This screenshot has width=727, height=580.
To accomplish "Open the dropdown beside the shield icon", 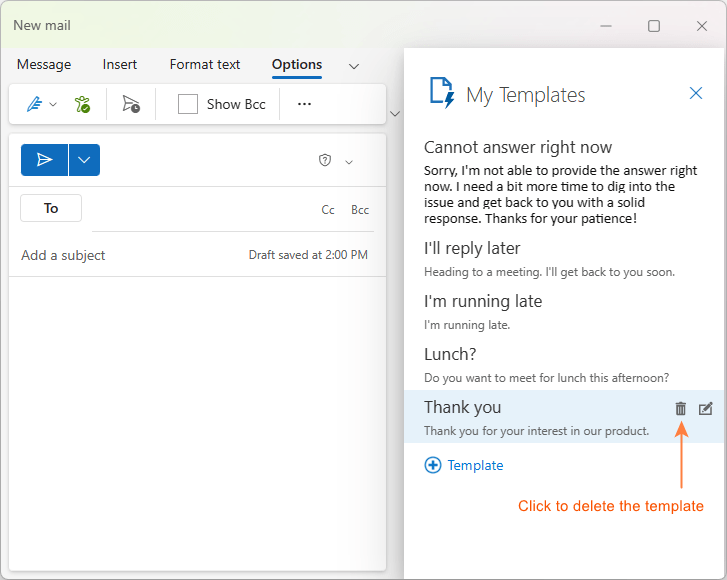I will point(349,161).
